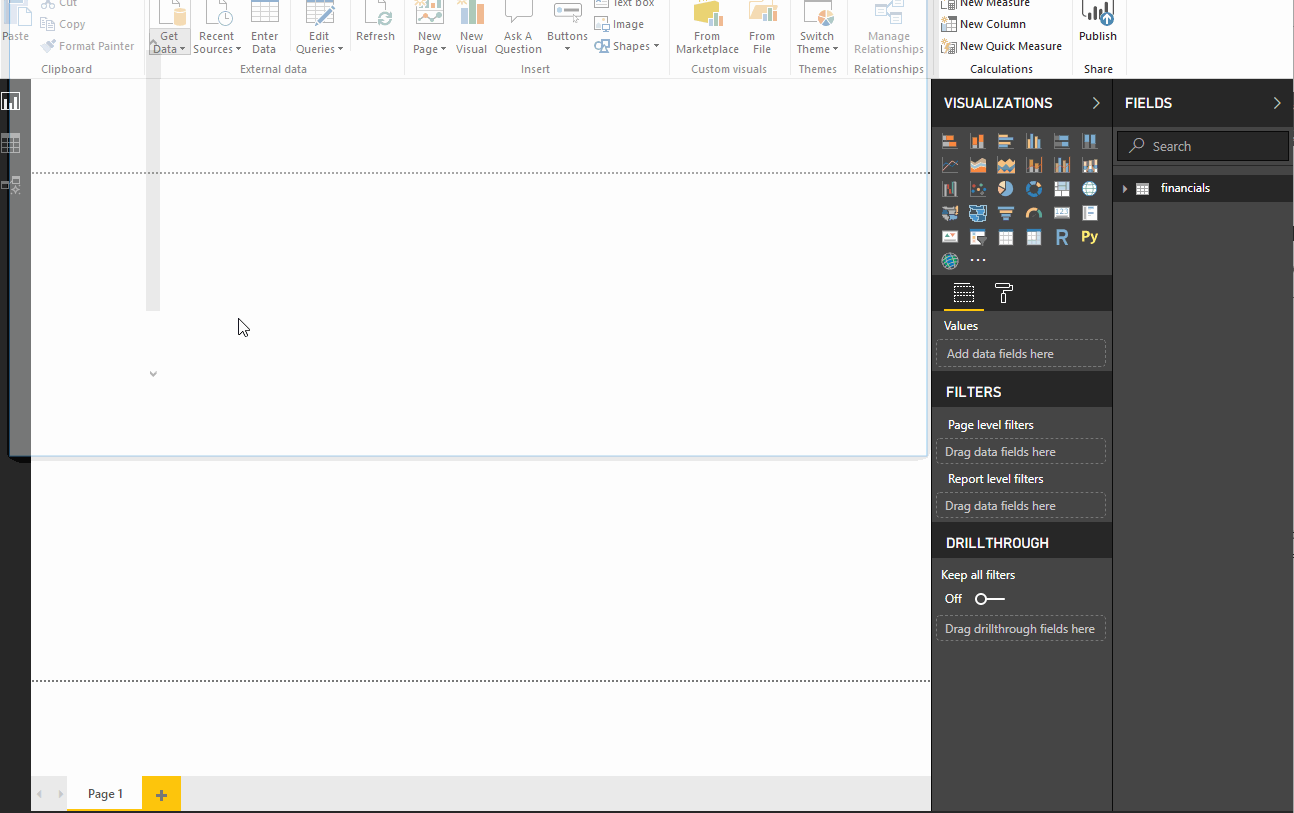Open the Format paint roller pane

click(1004, 293)
